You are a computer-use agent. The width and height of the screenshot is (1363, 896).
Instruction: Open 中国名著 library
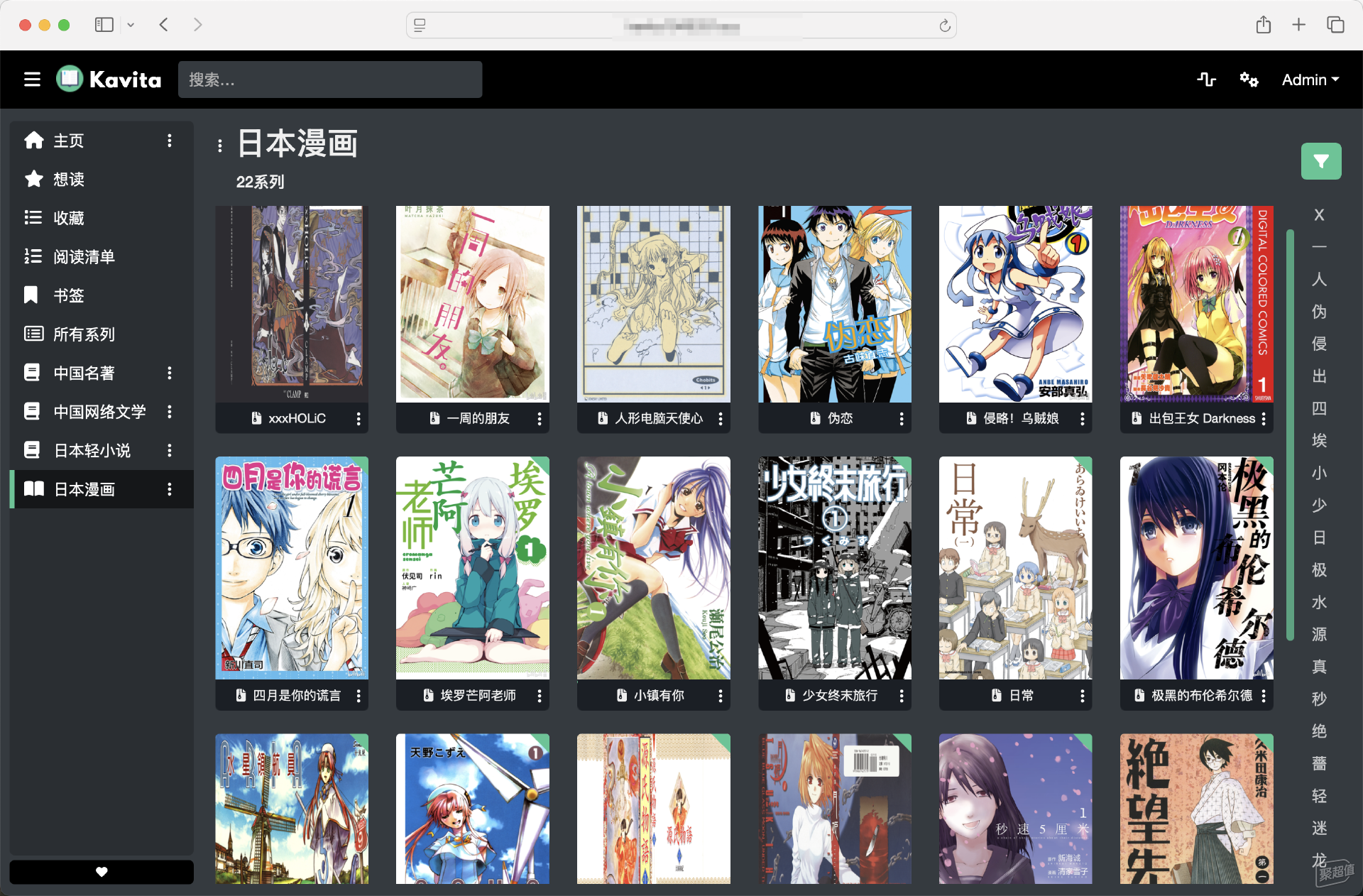84,373
